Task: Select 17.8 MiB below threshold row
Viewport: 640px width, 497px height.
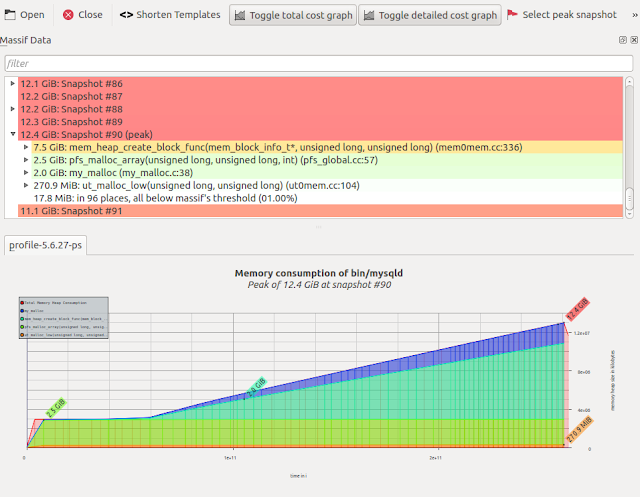Action: [x=327, y=198]
